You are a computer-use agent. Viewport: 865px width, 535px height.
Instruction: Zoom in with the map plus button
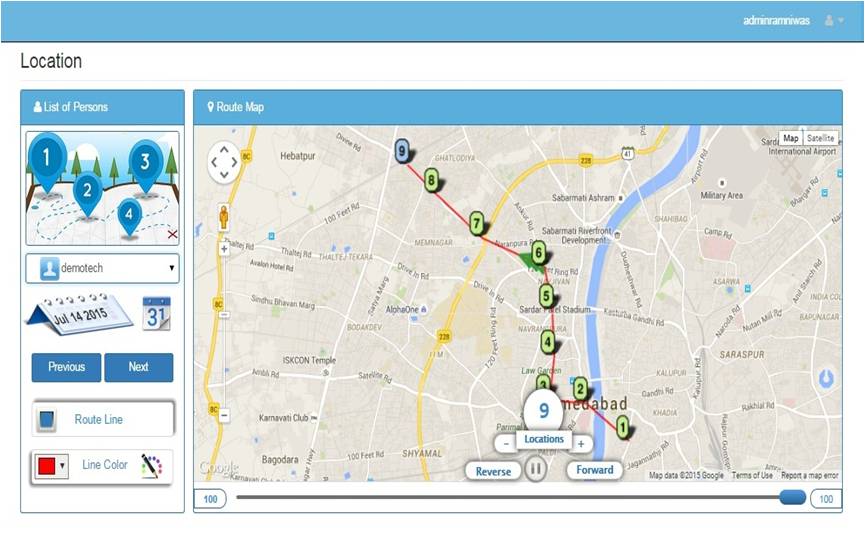click(x=224, y=249)
